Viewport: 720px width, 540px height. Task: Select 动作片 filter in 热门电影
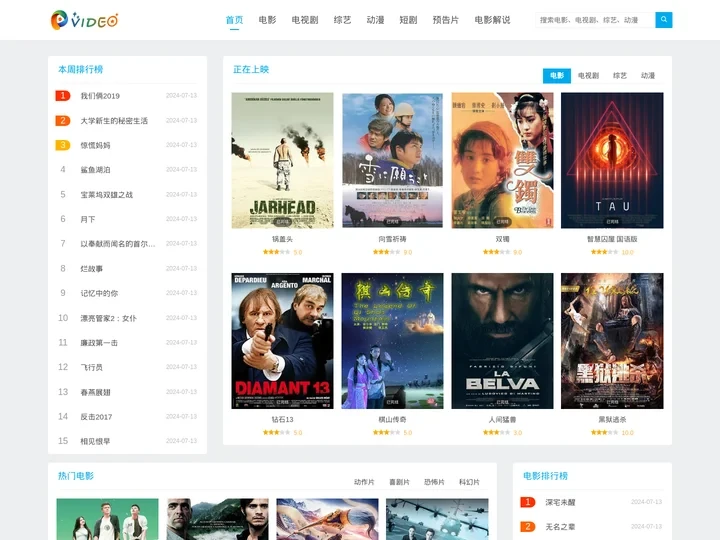(364, 482)
